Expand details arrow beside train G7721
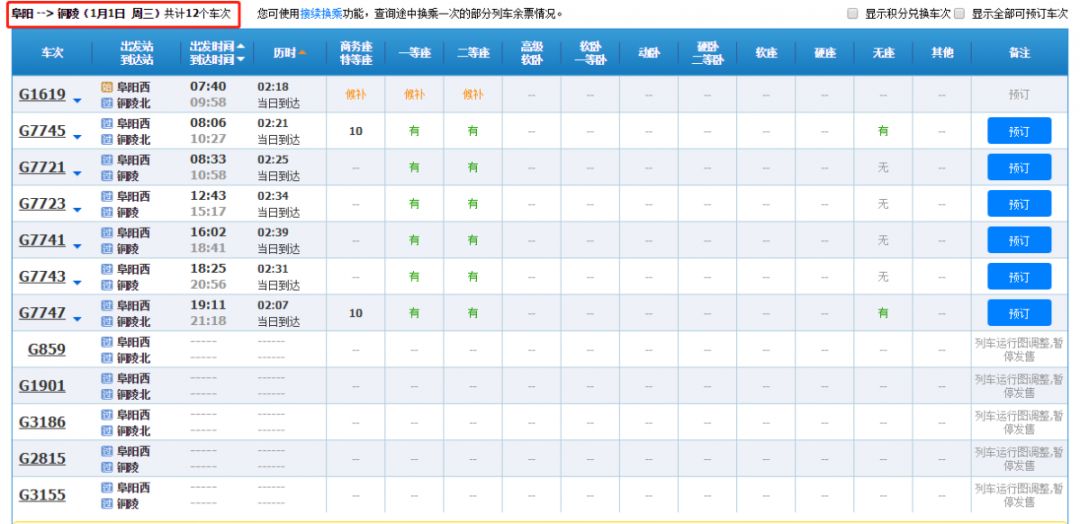 pyautogui.click(x=77, y=174)
